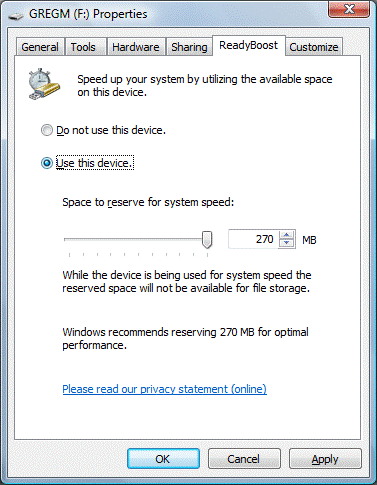The image size is (377, 485).
Task: Select "Do not use this device" option
Action: point(47,130)
